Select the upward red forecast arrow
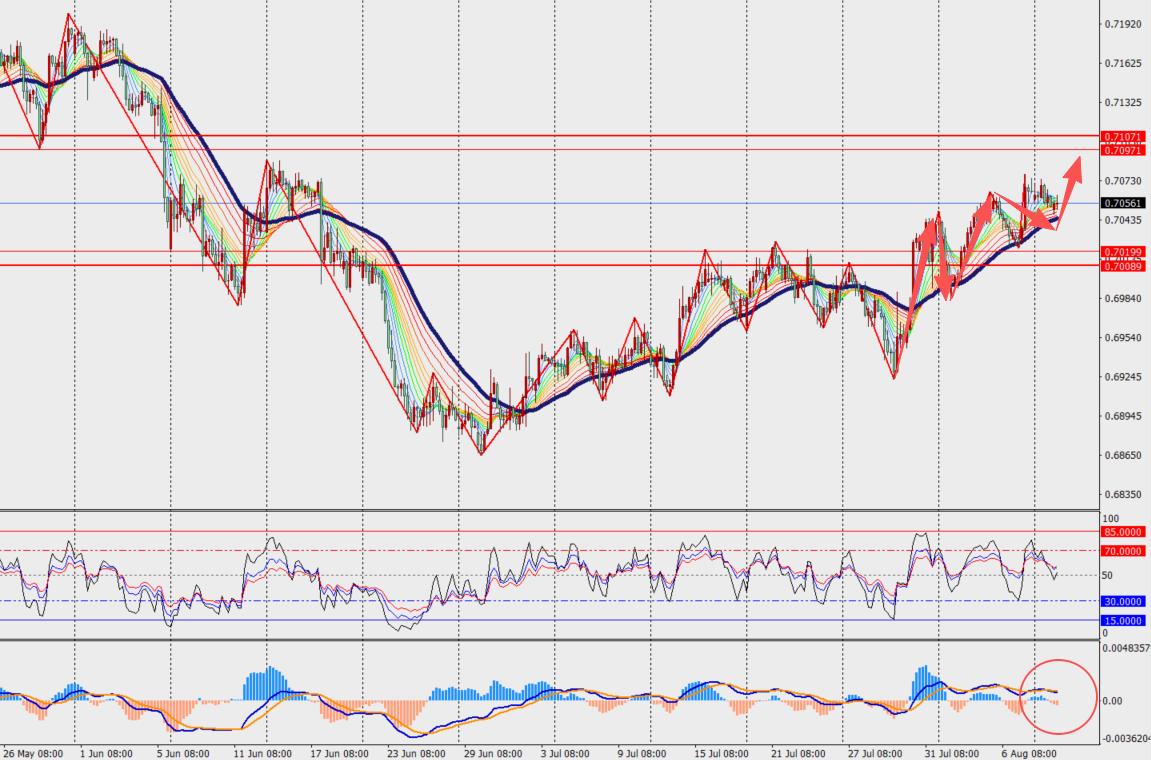 (x=1070, y=192)
